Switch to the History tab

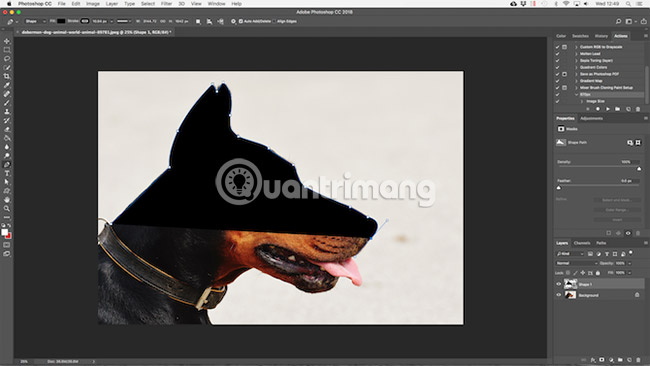[x=601, y=36]
